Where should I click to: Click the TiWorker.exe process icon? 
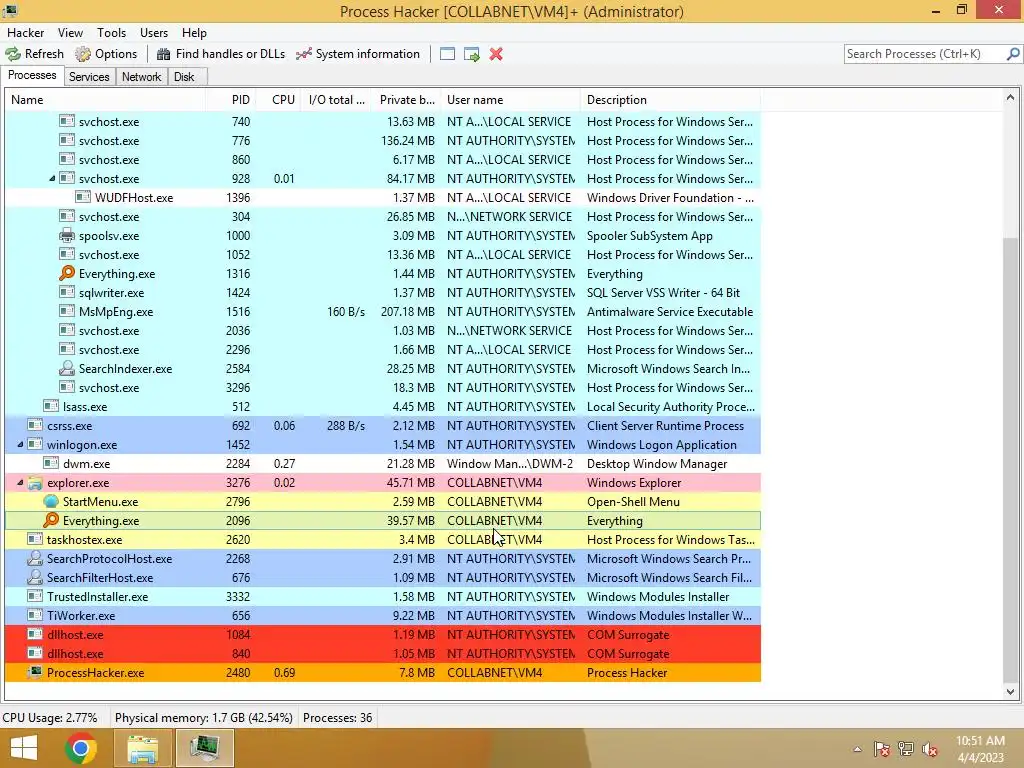point(35,616)
